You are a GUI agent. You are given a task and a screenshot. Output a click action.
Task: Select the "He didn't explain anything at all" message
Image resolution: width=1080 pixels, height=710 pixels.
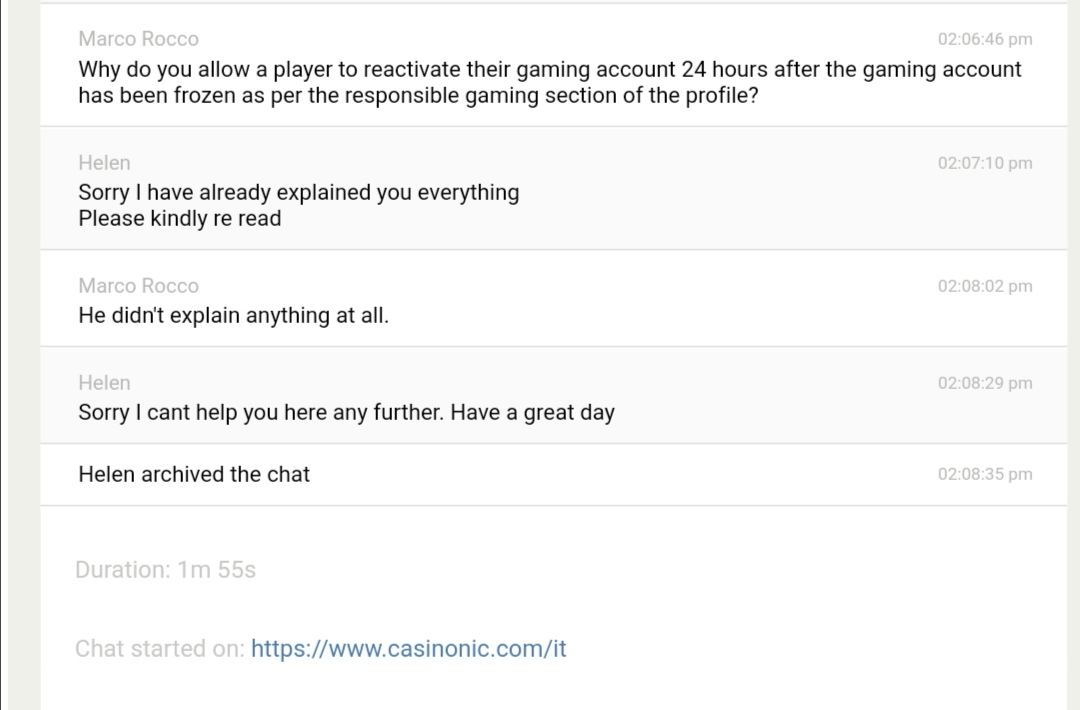click(x=233, y=316)
